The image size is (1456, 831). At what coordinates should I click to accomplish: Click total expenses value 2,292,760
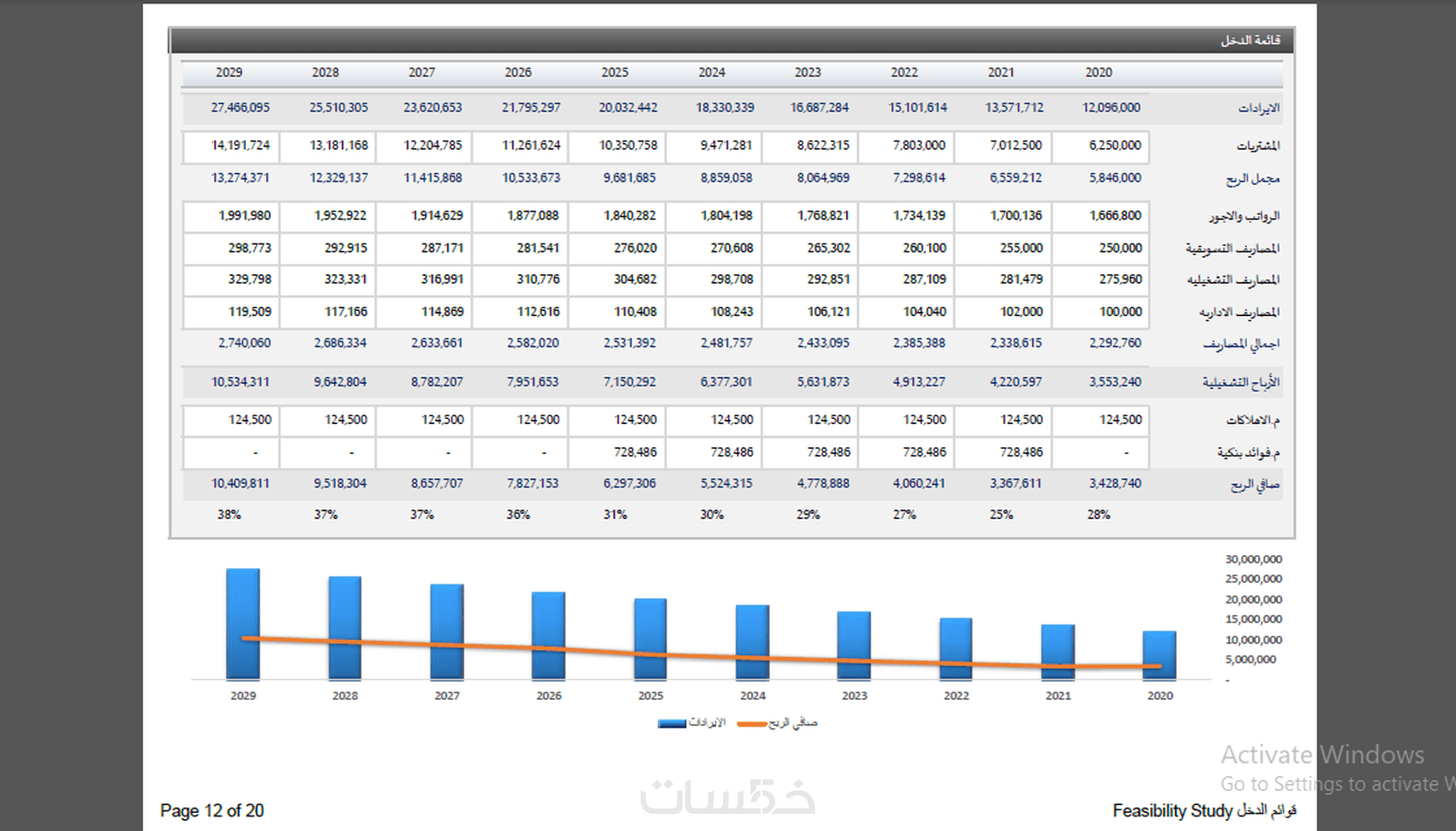point(1115,344)
